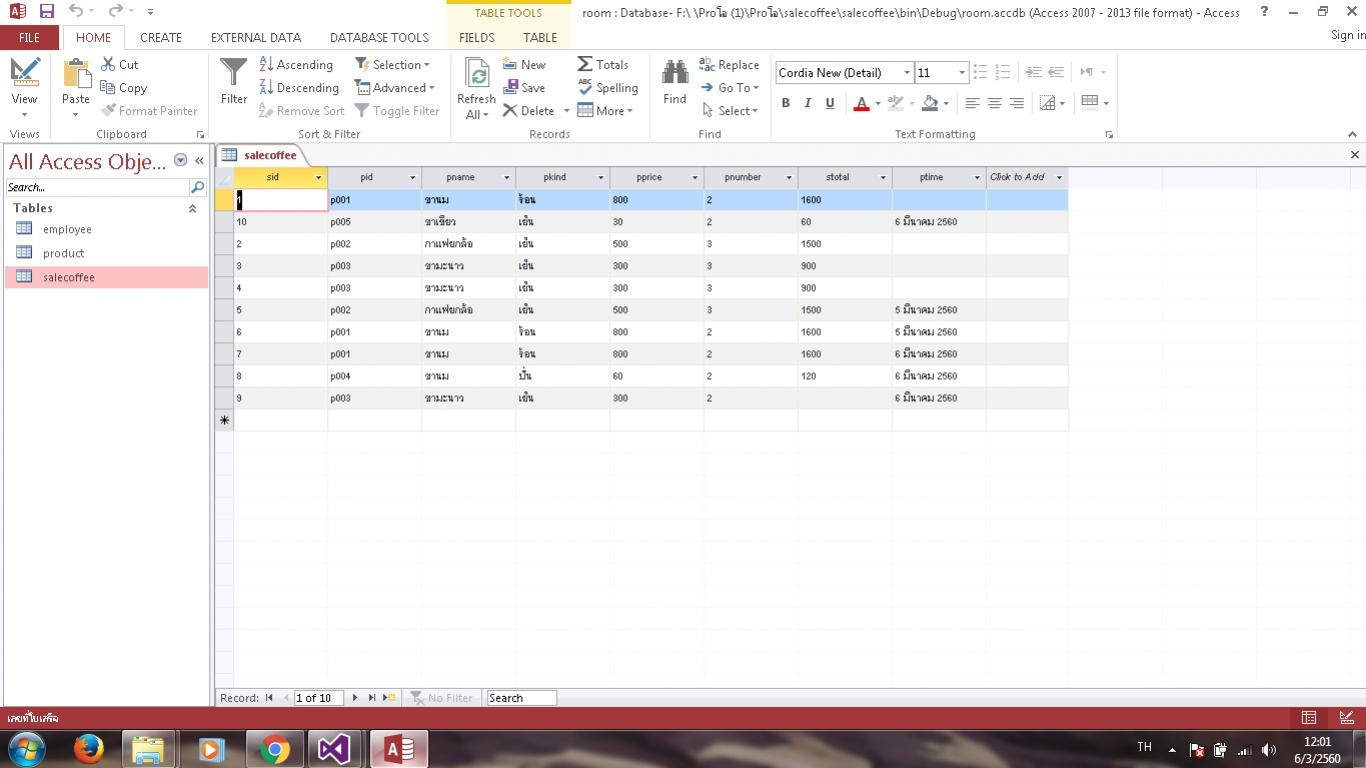This screenshot has height=768, width=1366.
Task: Click the current record number box
Action: click(x=318, y=698)
